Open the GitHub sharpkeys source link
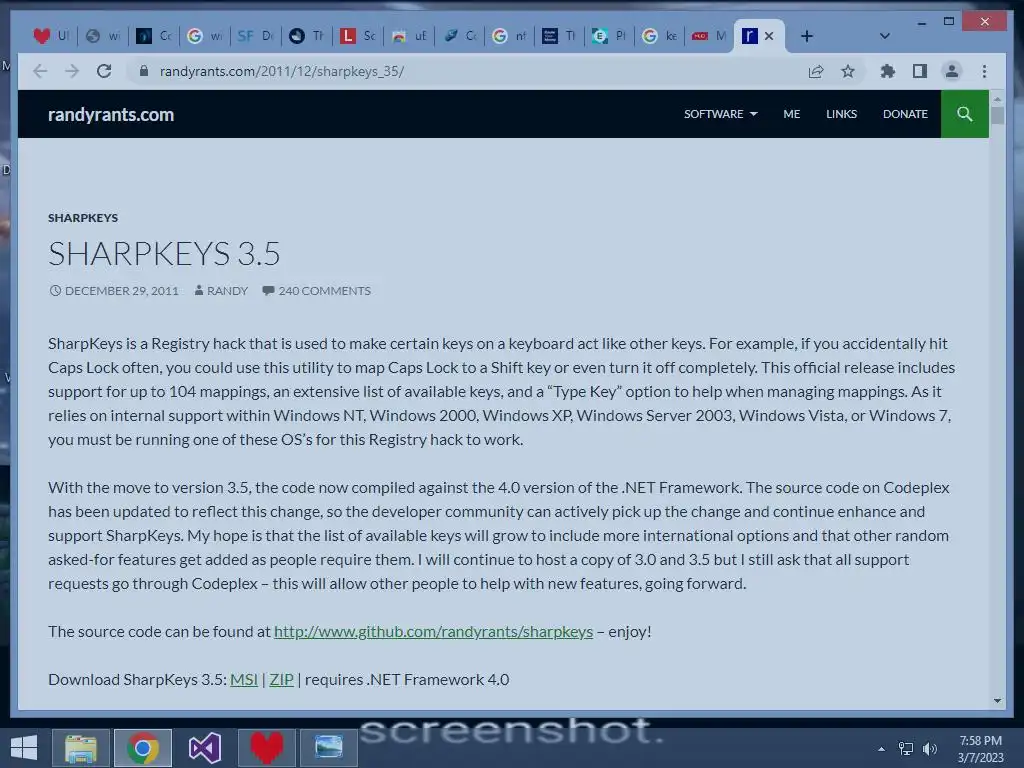The image size is (1024, 768). point(433,632)
